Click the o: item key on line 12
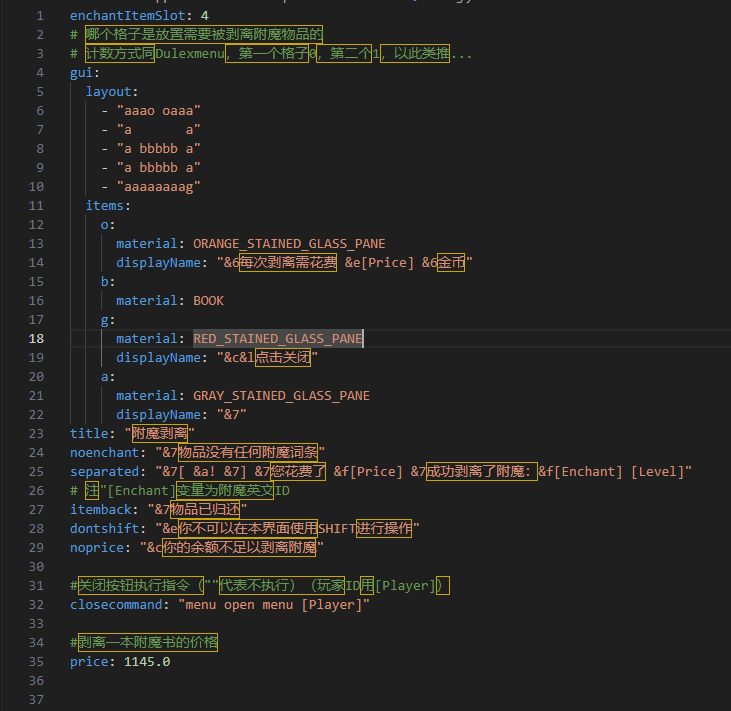This screenshot has width=731, height=711. (x=106, y=225)
